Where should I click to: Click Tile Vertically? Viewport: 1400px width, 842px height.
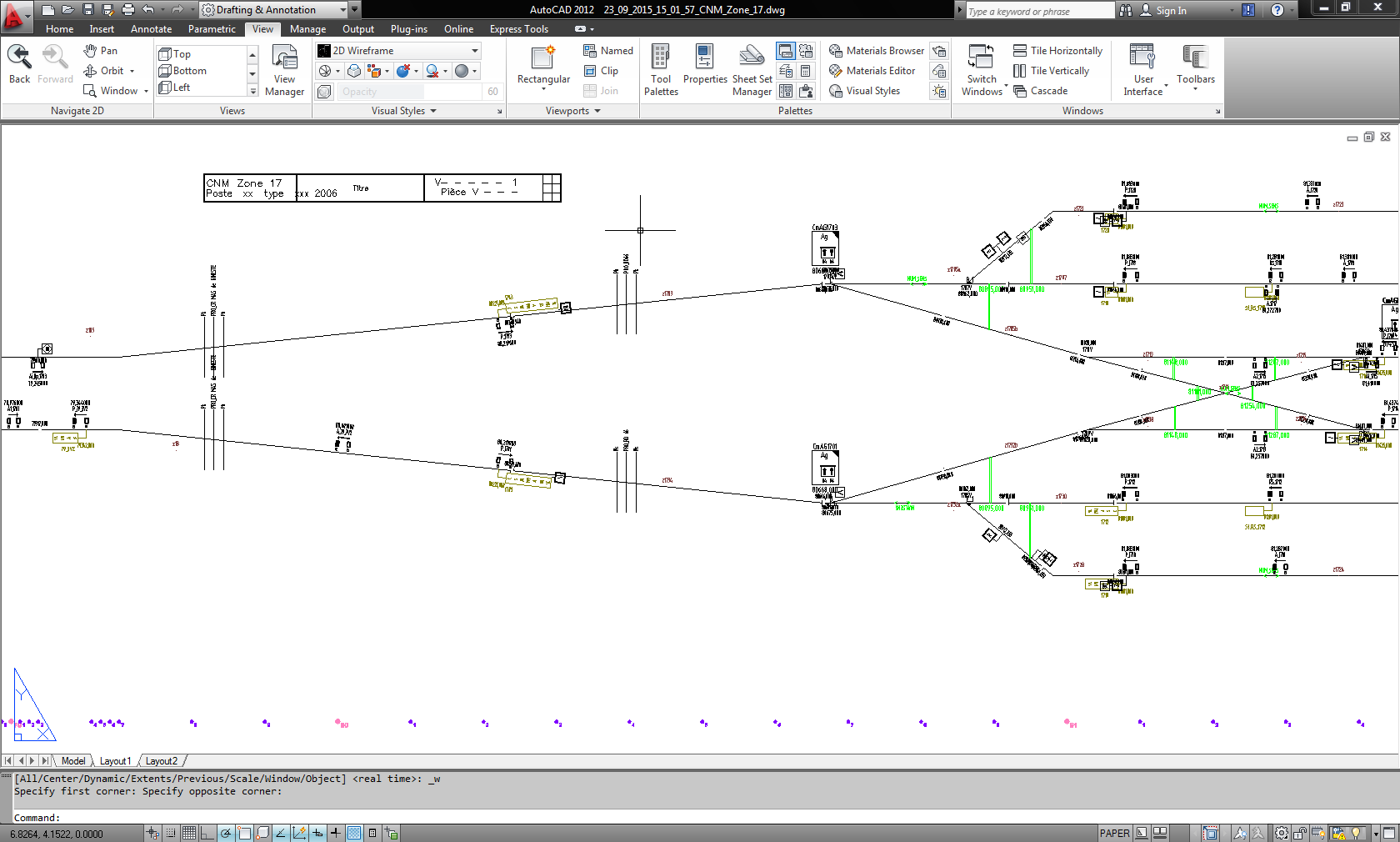1051,71
